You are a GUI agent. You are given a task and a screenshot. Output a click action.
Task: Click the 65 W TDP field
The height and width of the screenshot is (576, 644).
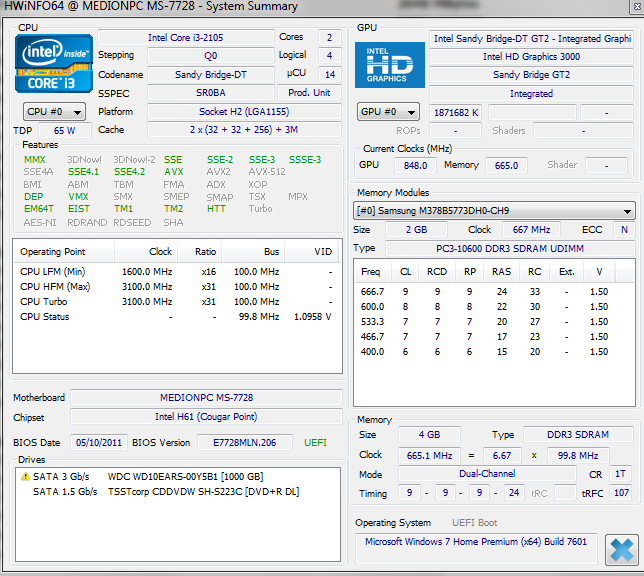(64, 131)
